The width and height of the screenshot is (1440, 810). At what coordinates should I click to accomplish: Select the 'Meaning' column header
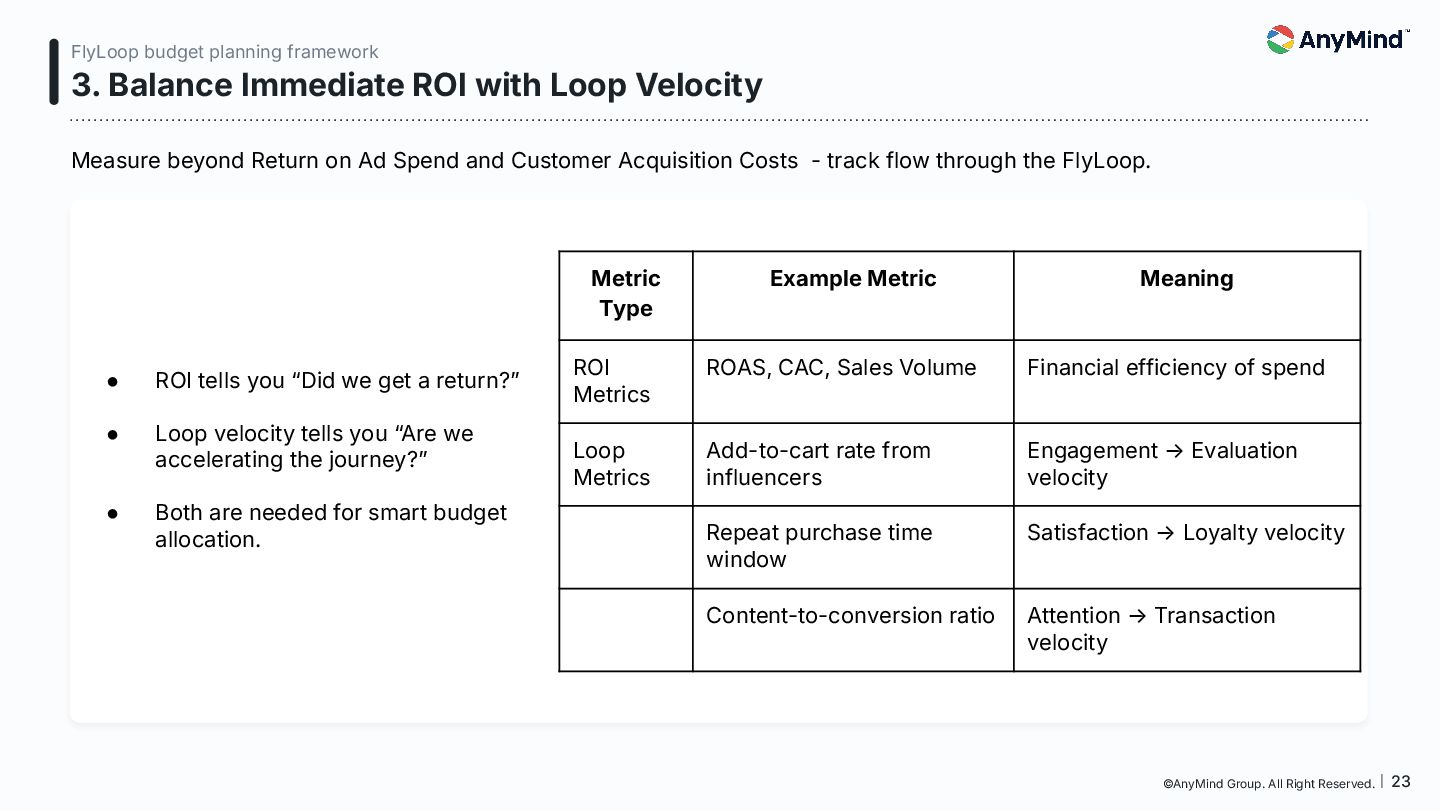click(1186, 279)
